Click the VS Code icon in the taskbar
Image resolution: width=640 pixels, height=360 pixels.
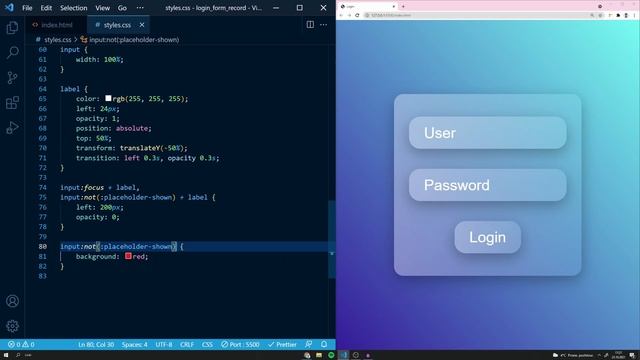[344, 355]
